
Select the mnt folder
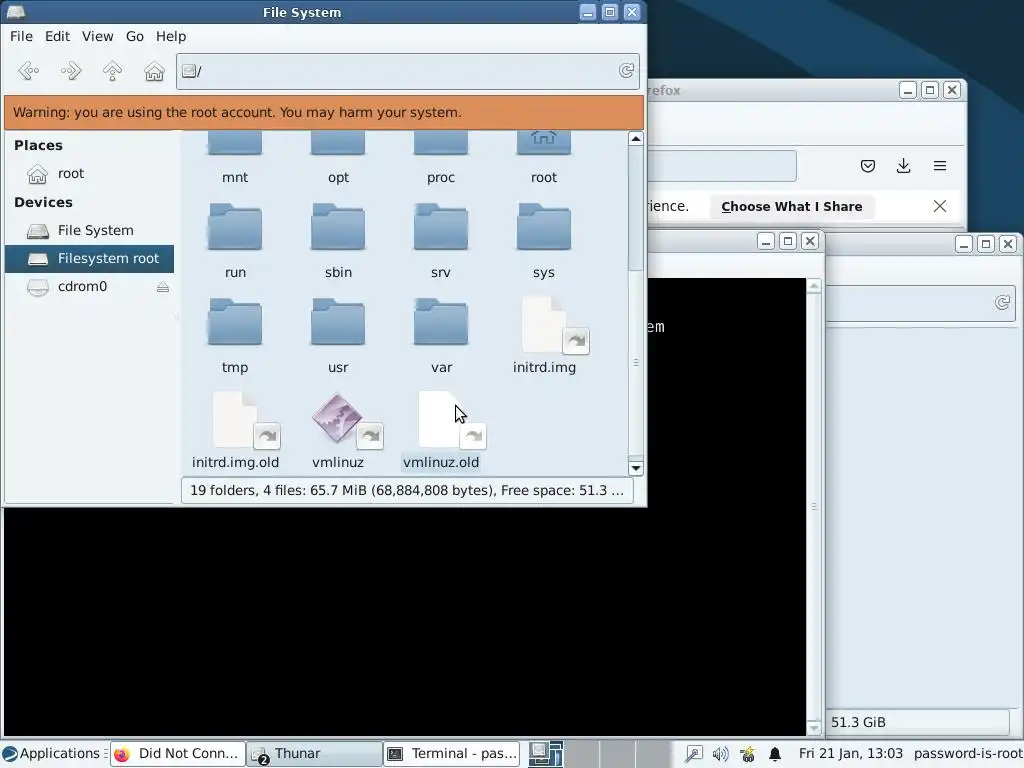pos(235,159)
